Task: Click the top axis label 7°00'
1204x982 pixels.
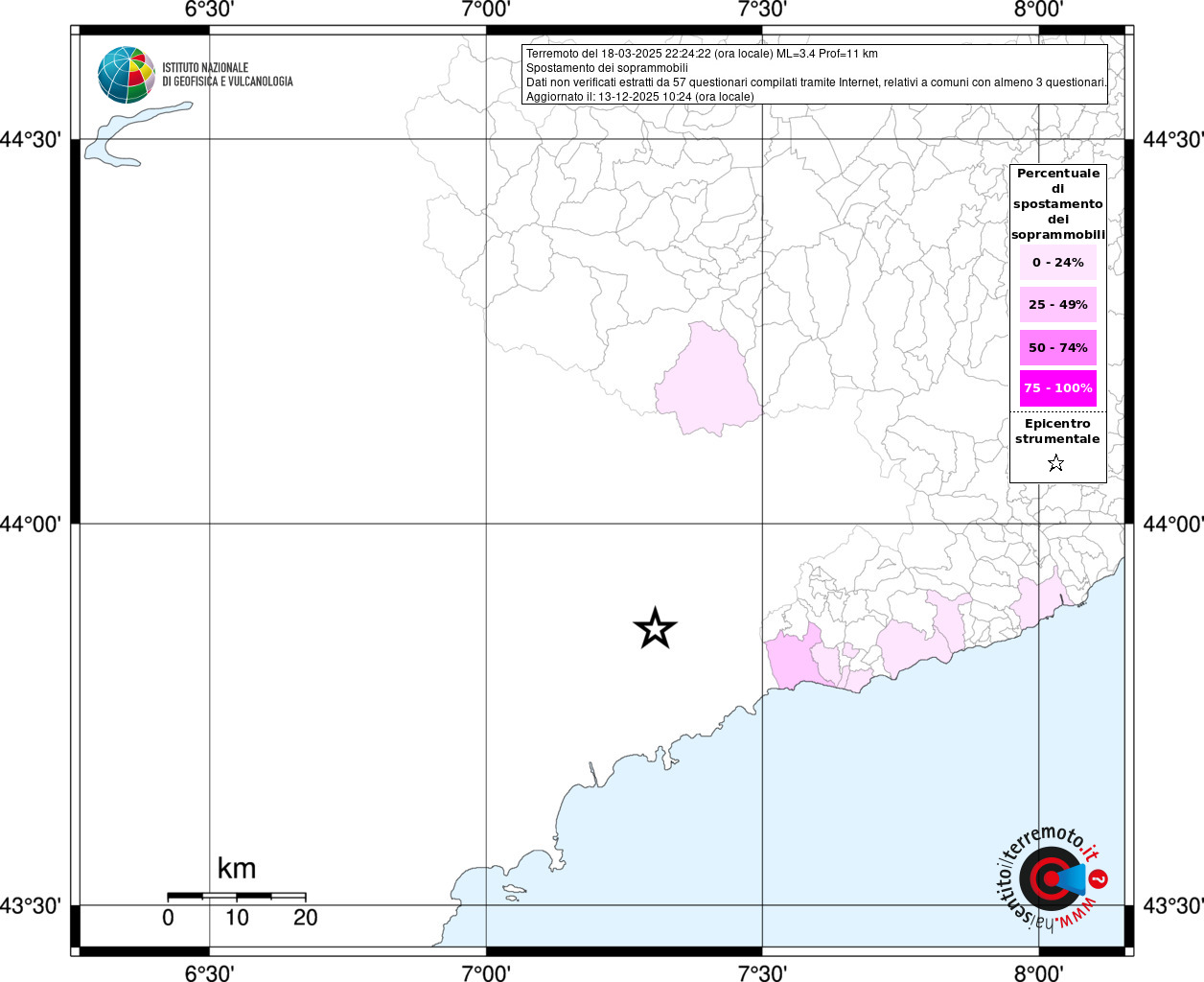Action: 486,10
